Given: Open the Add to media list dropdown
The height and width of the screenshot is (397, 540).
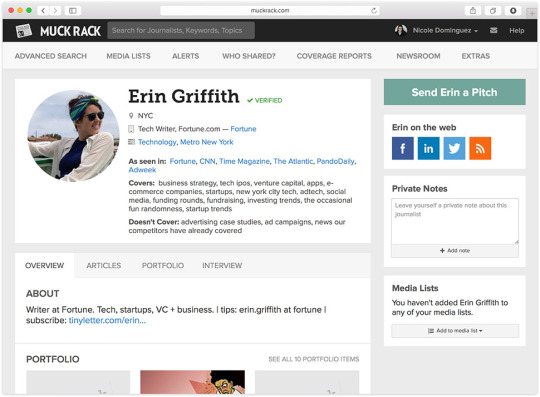Looking at the screenshot, I should 455,331.
